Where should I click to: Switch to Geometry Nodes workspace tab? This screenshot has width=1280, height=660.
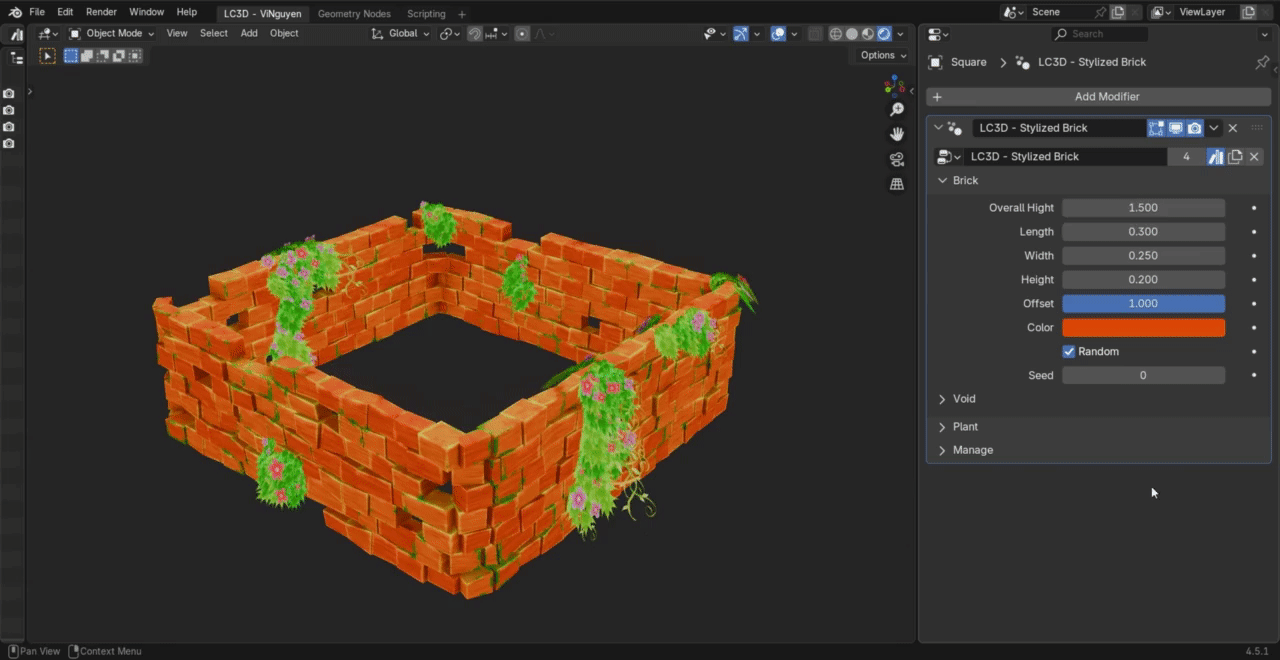(354, 14)
